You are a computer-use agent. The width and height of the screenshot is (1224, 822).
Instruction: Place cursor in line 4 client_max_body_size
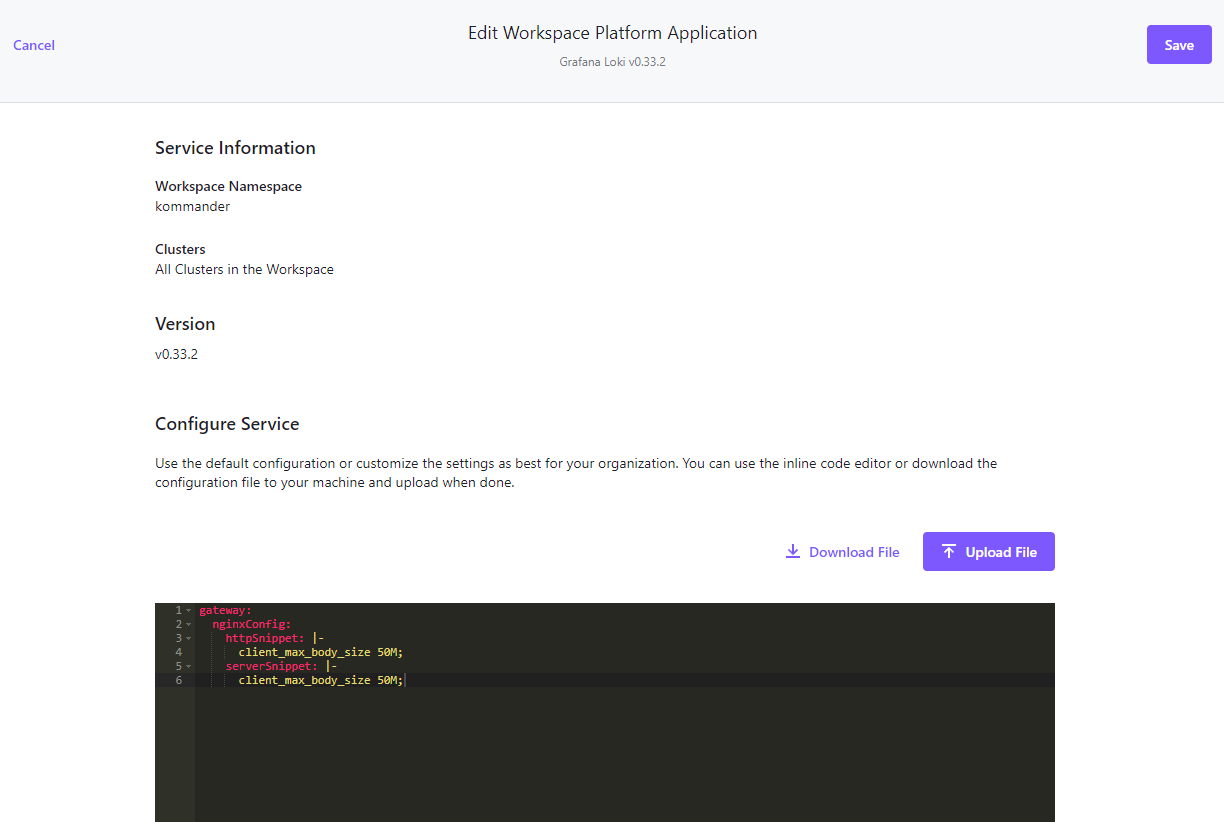click(320, 652)
